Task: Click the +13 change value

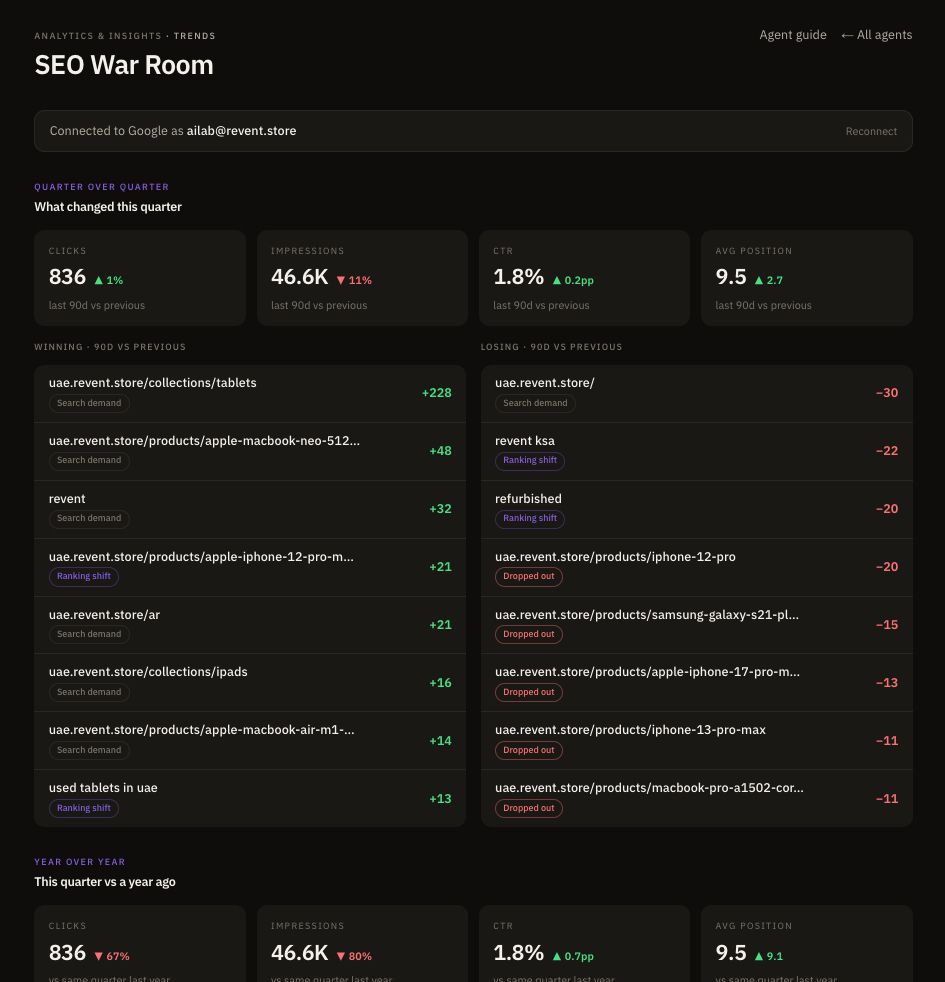Action: (x=440, y=799)
